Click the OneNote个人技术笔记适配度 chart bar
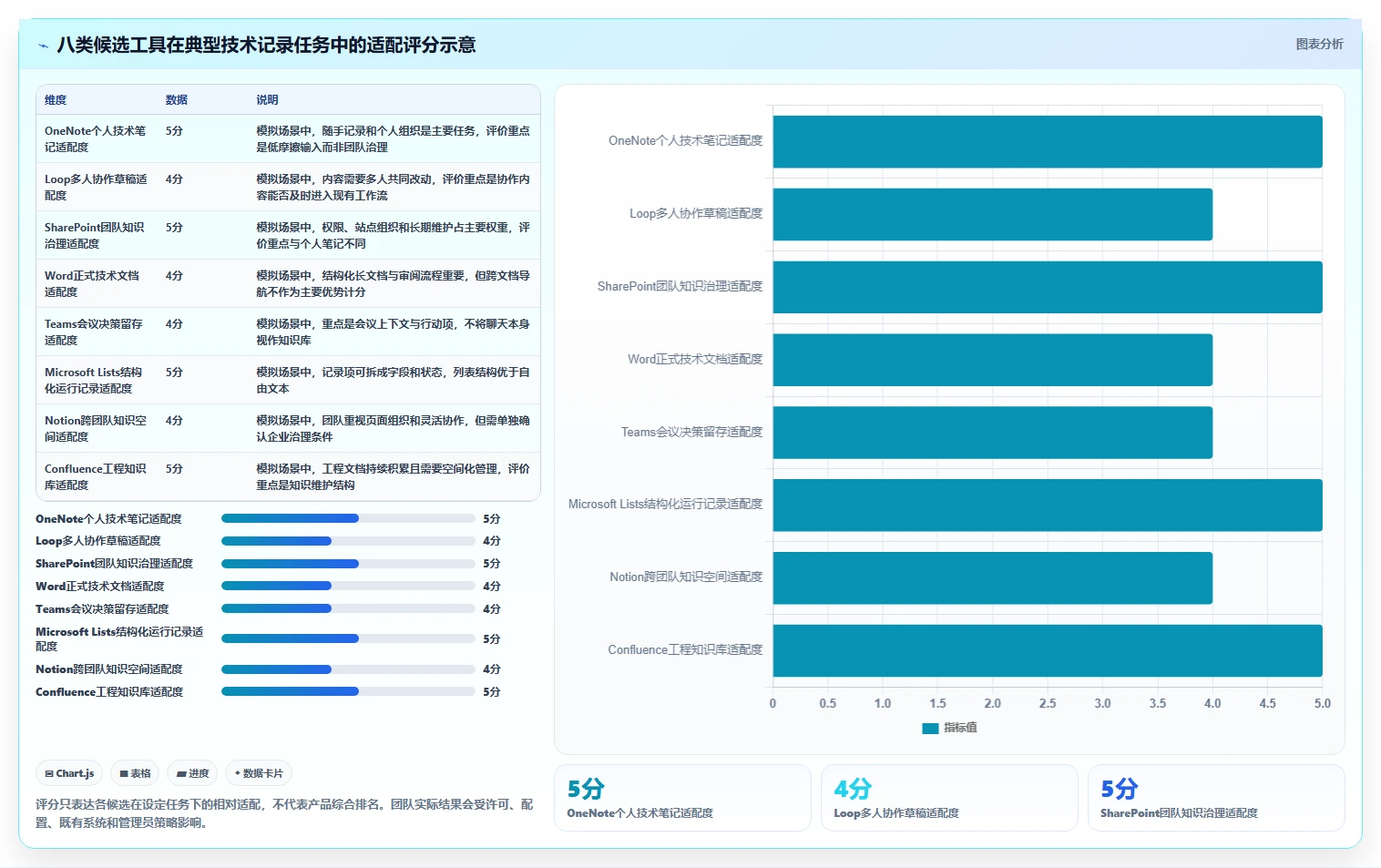Image resolution: width=1381 pixels, height=868 pixels. tap(1048, 141)
